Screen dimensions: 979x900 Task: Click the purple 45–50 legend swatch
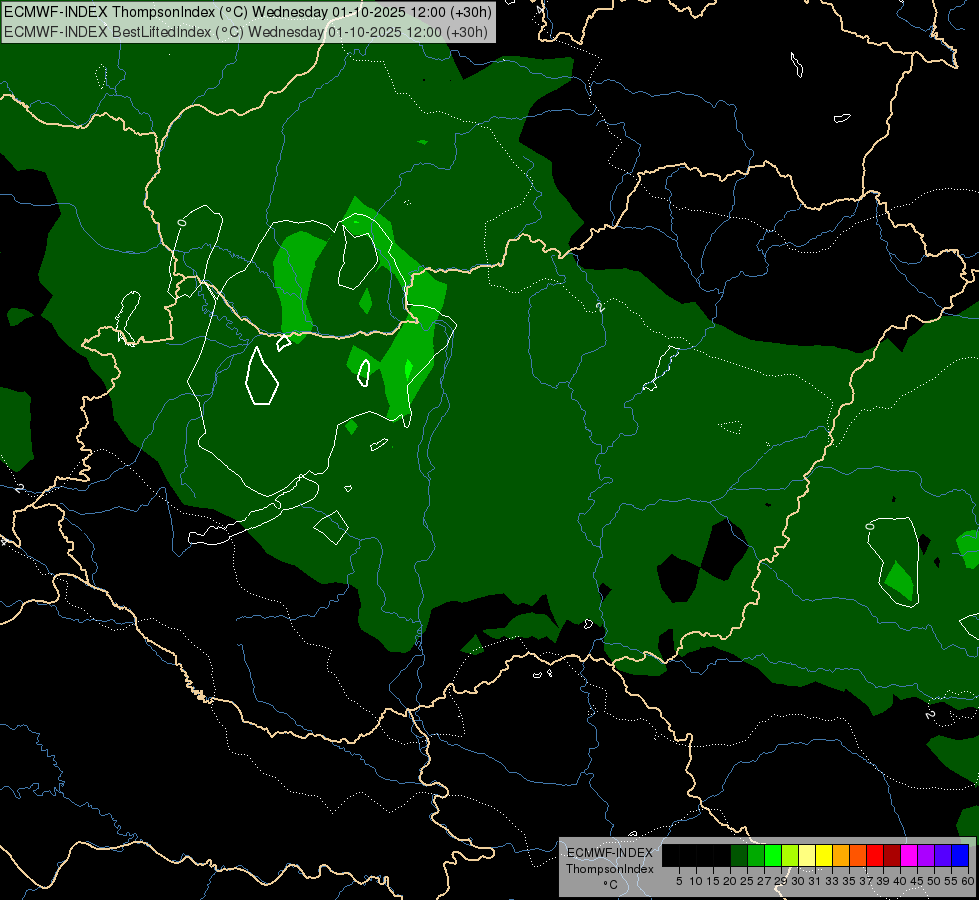point(926,855)
